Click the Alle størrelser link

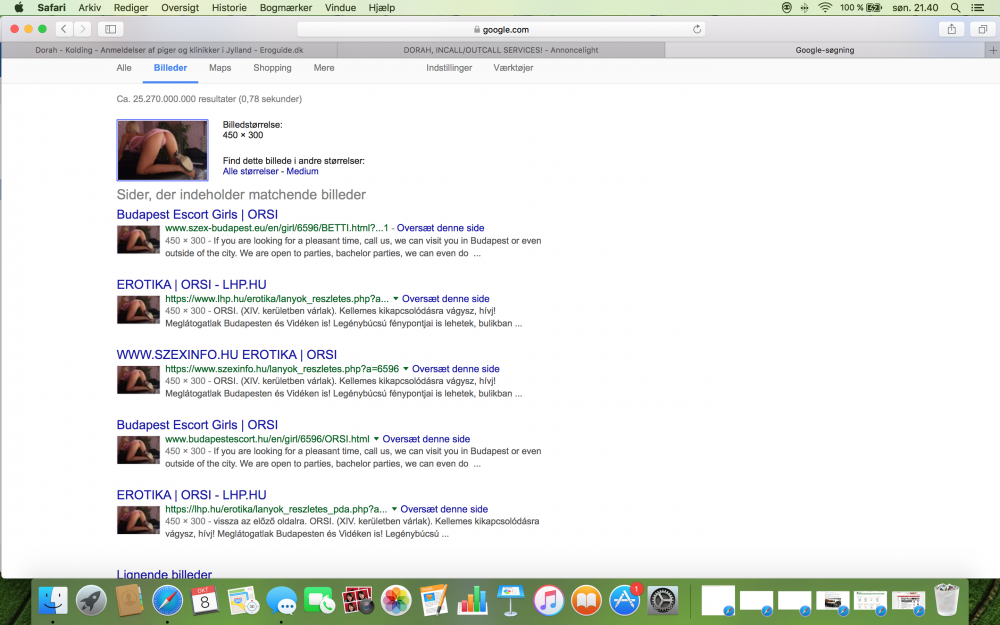point(251,171)
